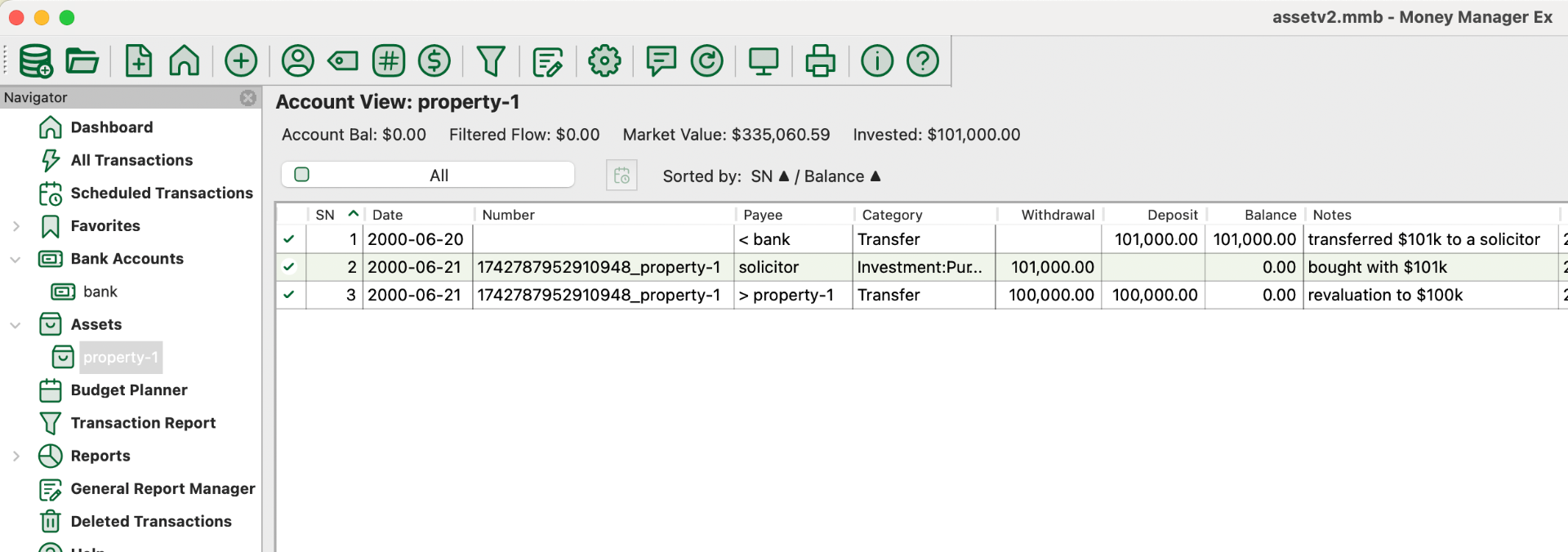The height and width of the screenshot is (552, 1568).
Task: Open the Category hashtag manager icon
Action: [x=389, y=60]
